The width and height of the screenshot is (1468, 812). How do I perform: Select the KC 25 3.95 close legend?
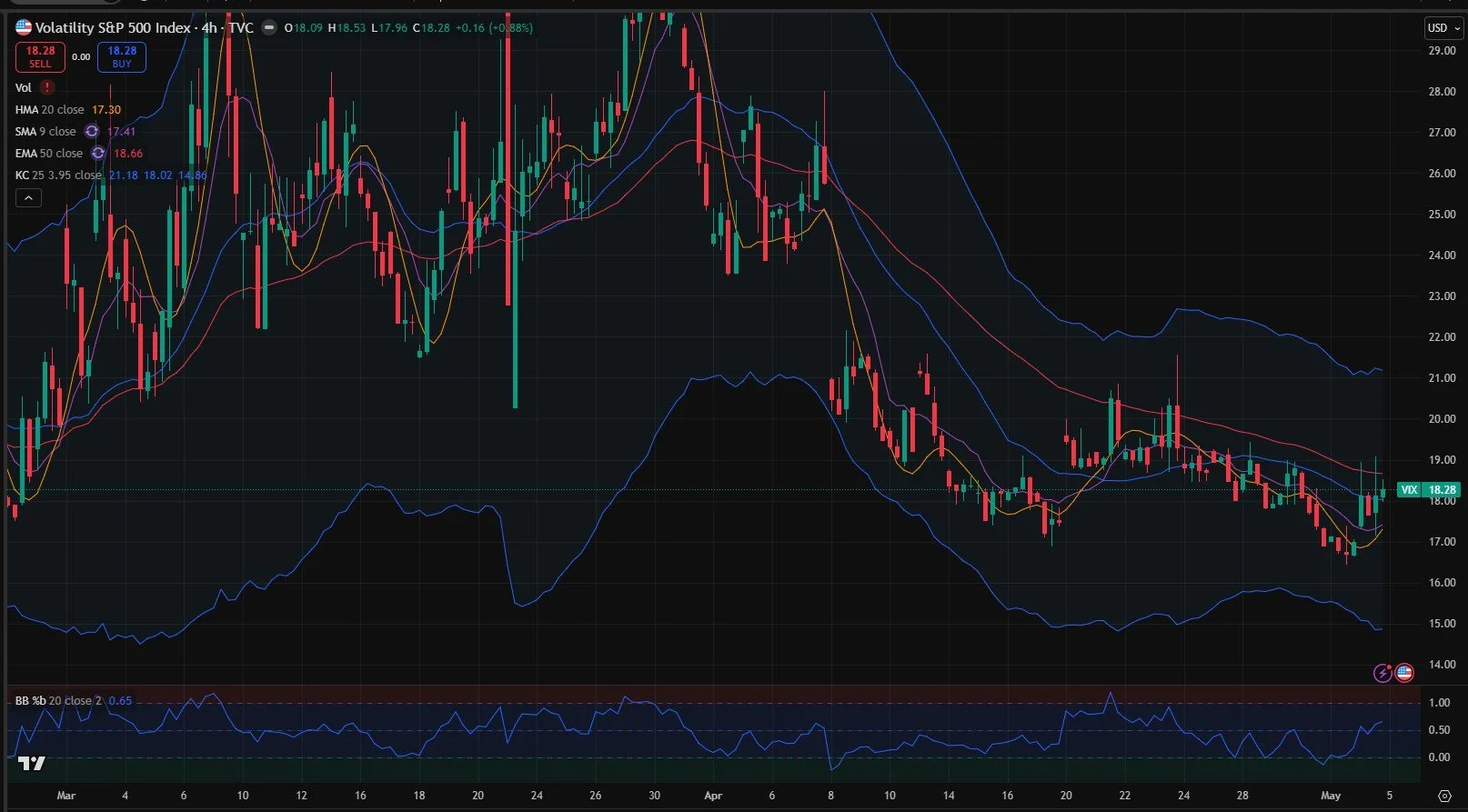pos(58,175)
